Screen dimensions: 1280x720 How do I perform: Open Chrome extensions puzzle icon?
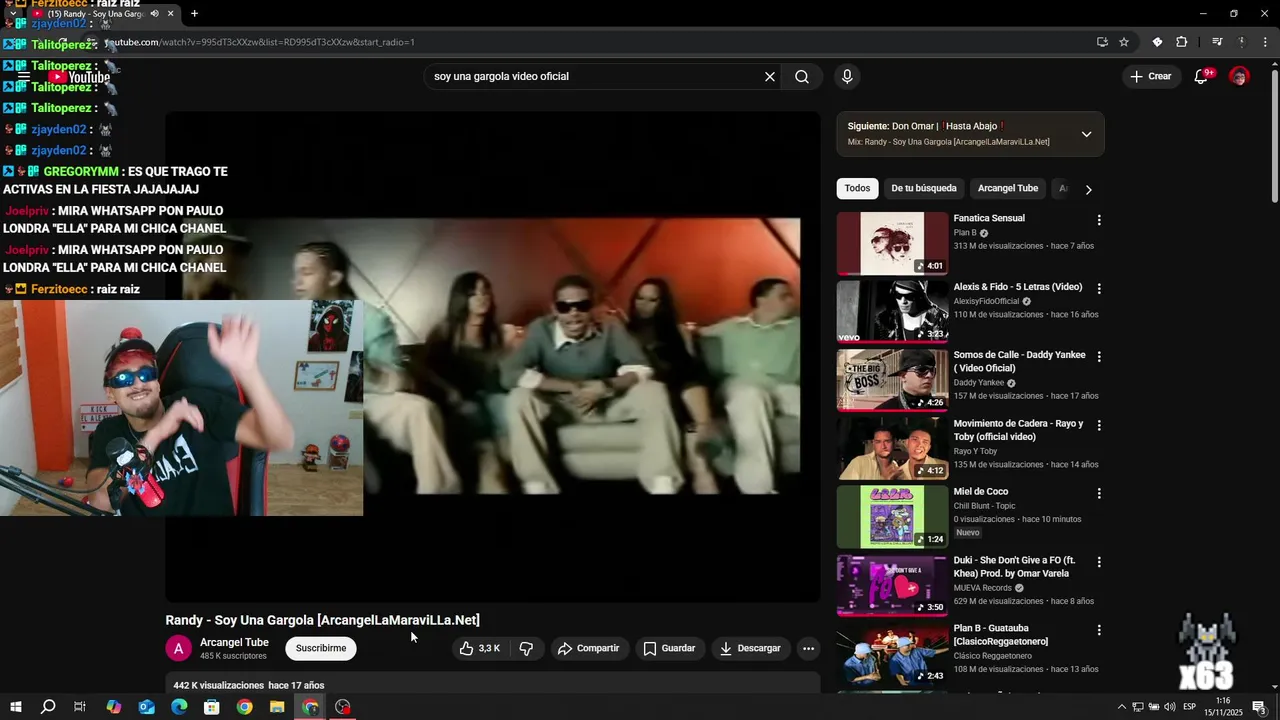pos(1182,42)
